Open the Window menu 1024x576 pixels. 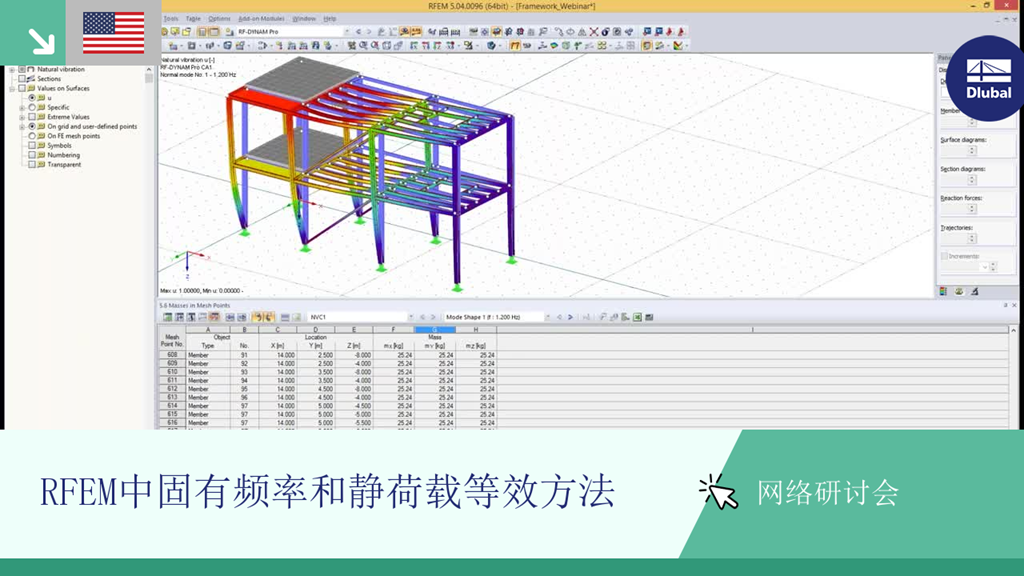pos(304,19)
